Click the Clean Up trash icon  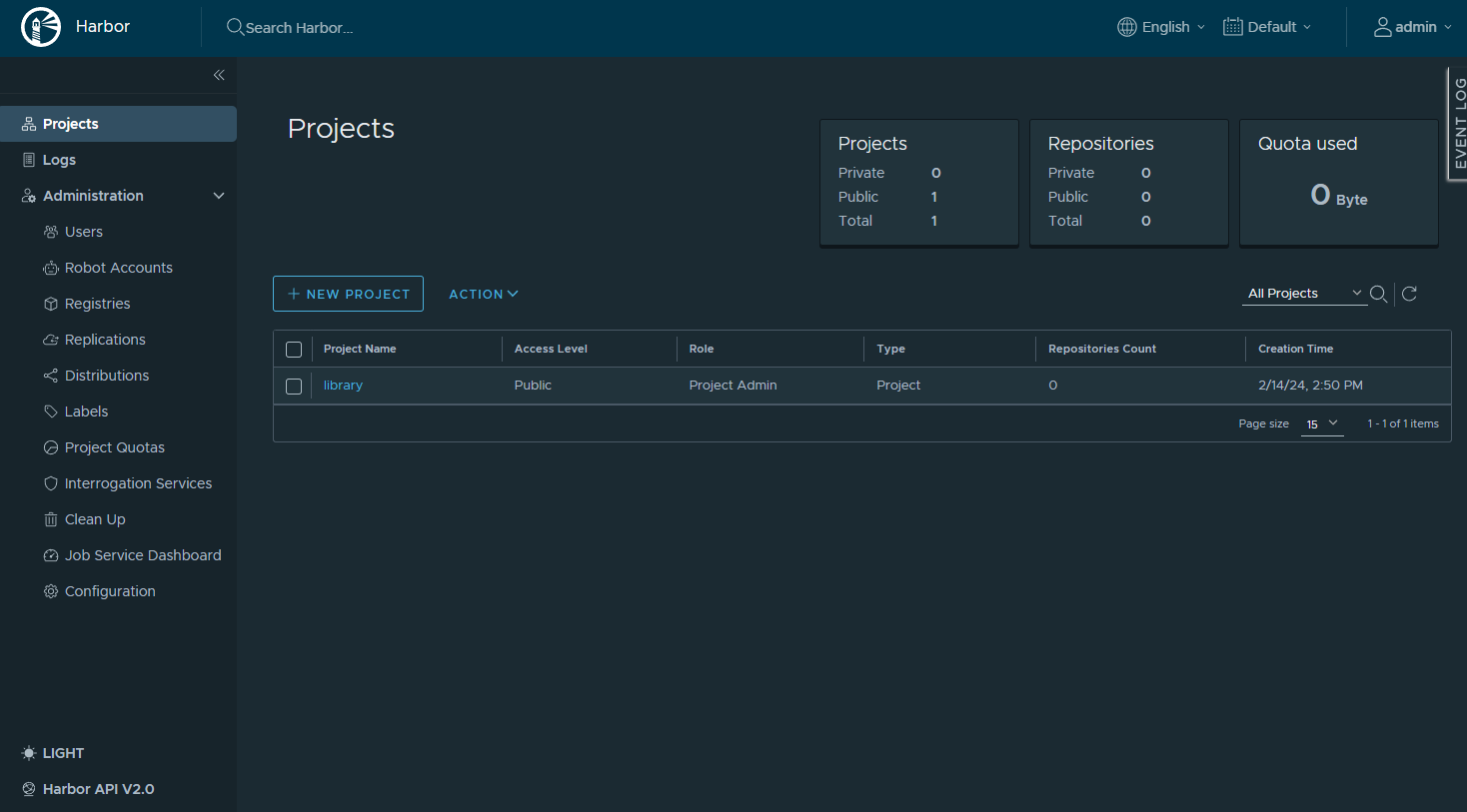pos(51,519)
